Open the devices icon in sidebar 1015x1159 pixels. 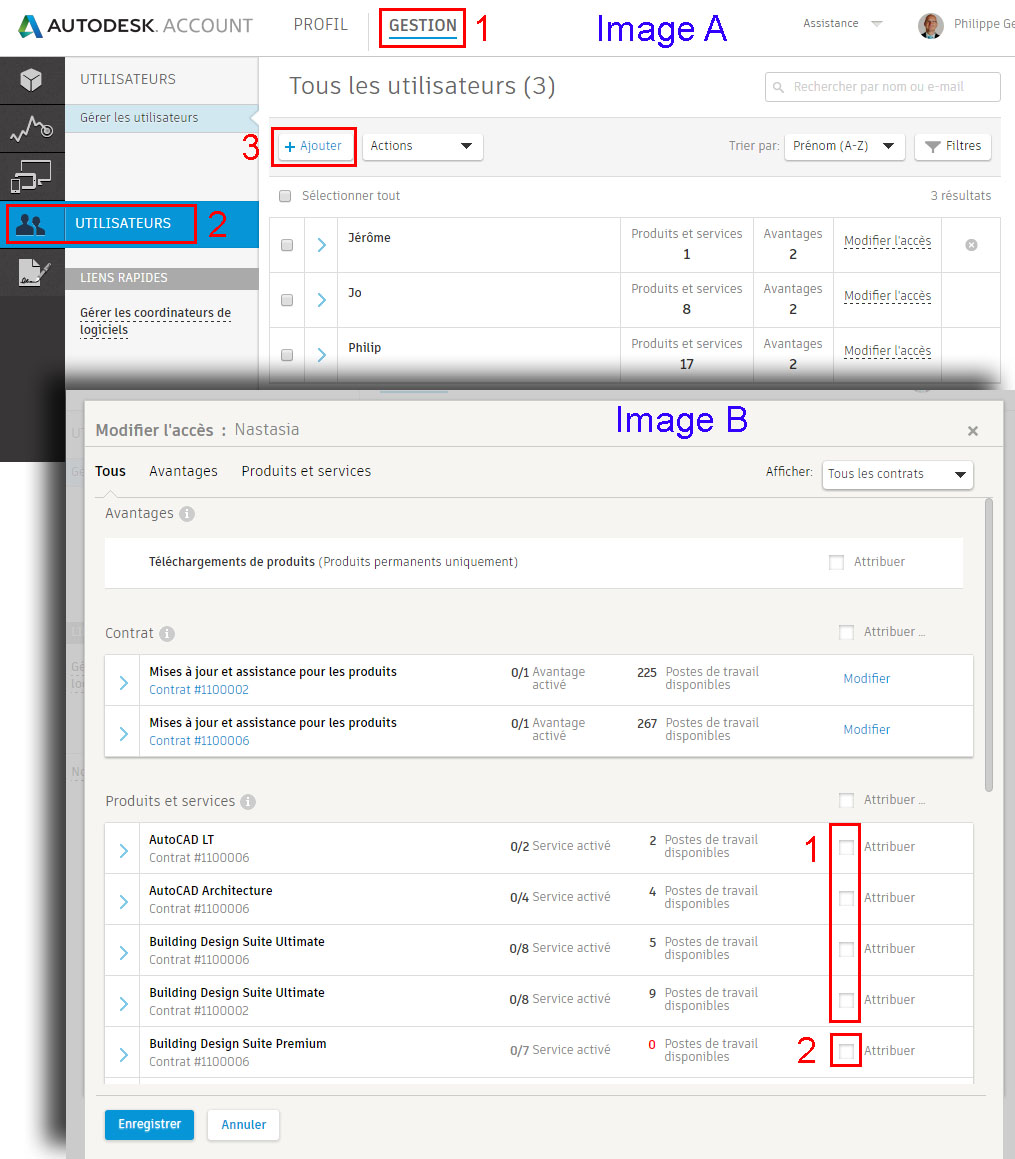[31, 177]
